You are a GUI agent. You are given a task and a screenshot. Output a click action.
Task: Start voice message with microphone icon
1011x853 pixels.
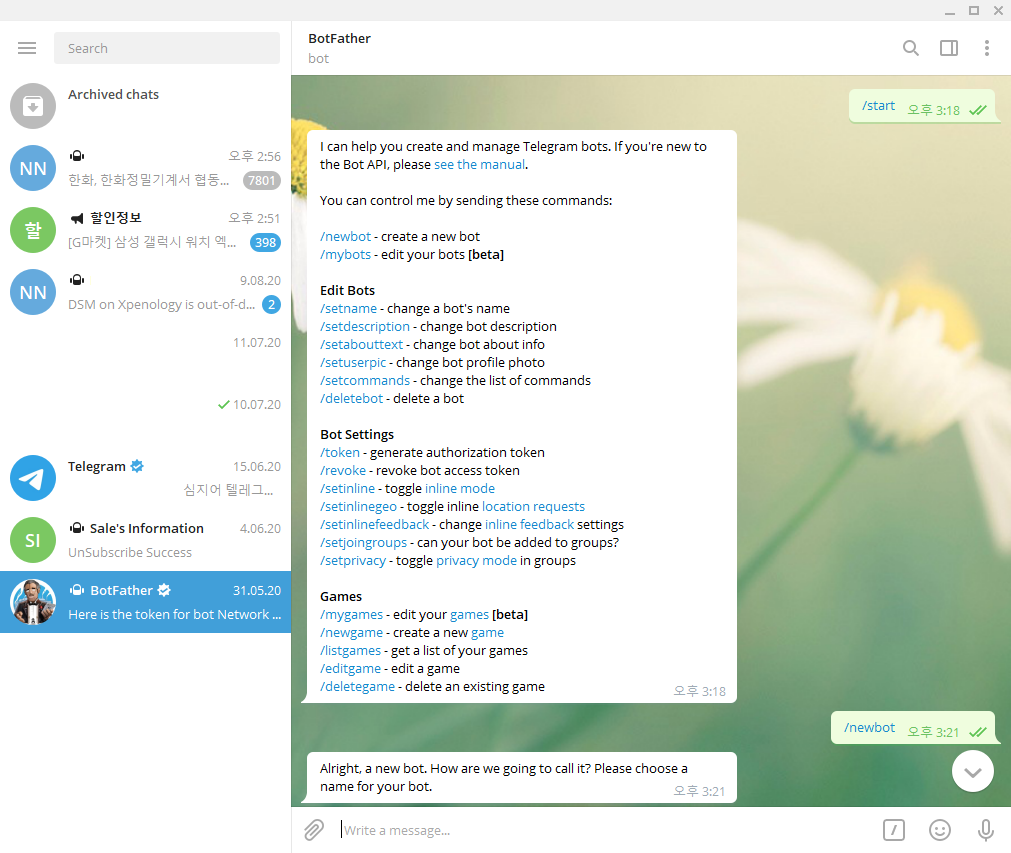[x=985, y=830]
